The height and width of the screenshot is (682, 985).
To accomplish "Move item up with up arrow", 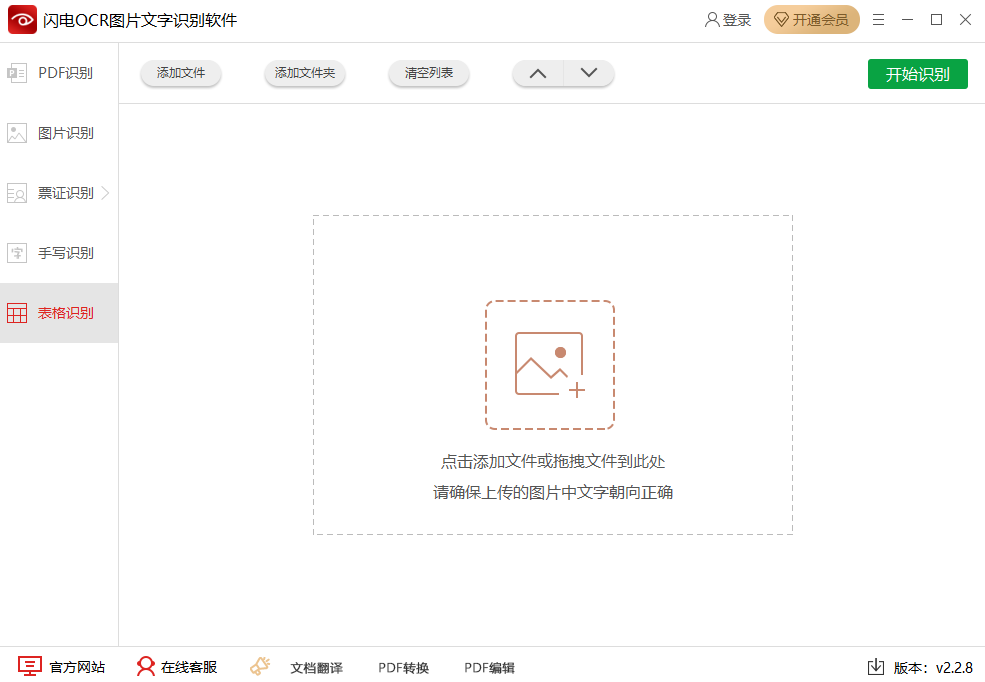I will click(538, 73).
